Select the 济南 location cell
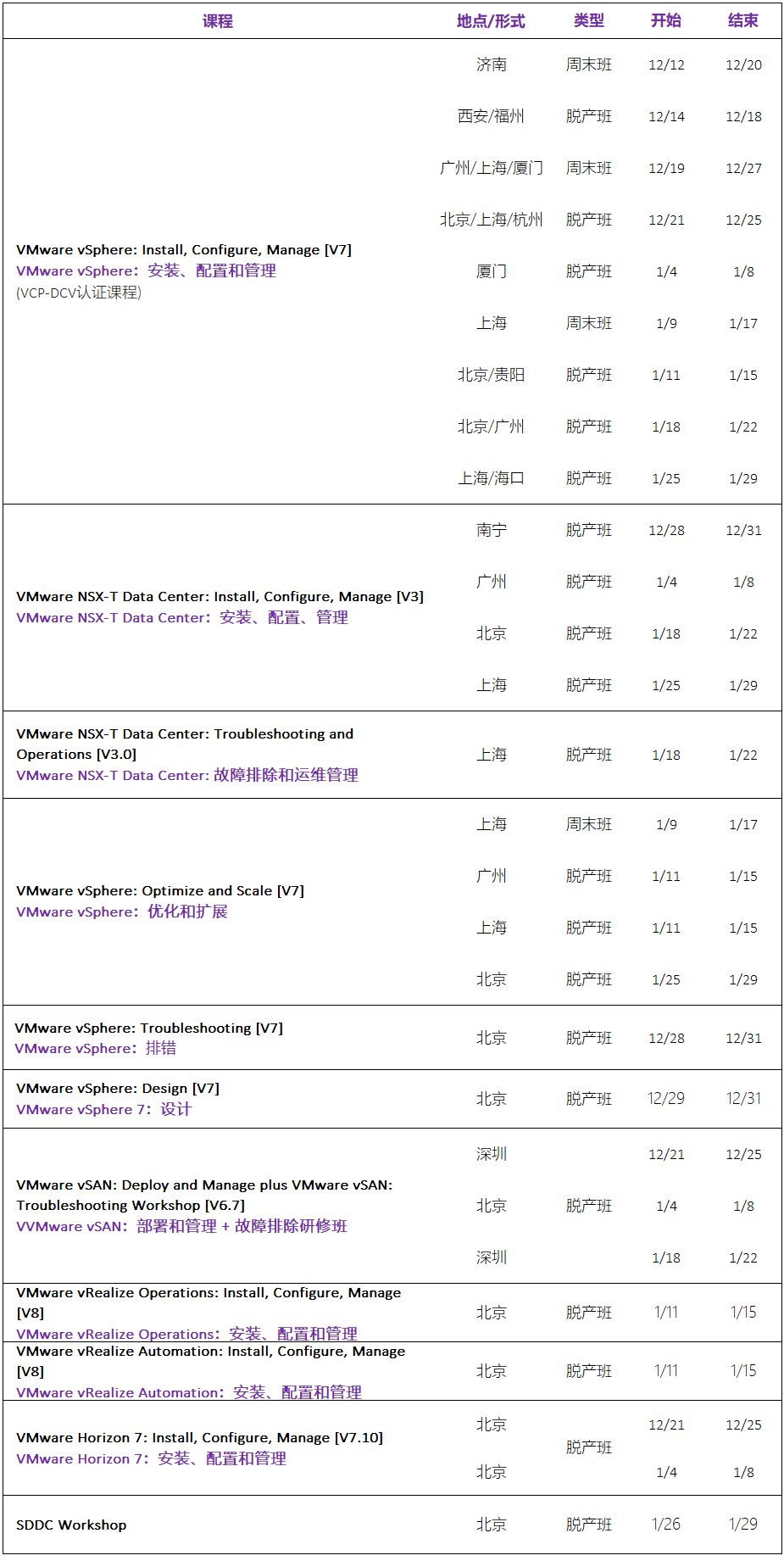The image size is (784, 1561). (x=492, y=64)
